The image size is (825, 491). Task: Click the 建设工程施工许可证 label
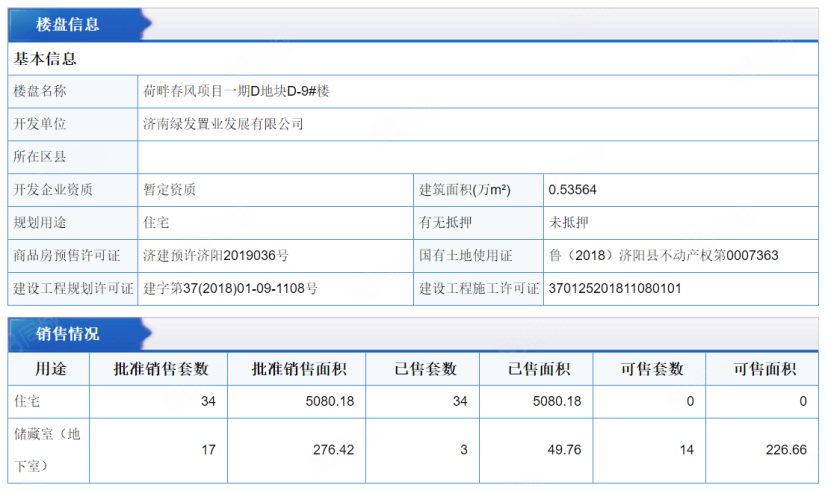tap(479, 288)
